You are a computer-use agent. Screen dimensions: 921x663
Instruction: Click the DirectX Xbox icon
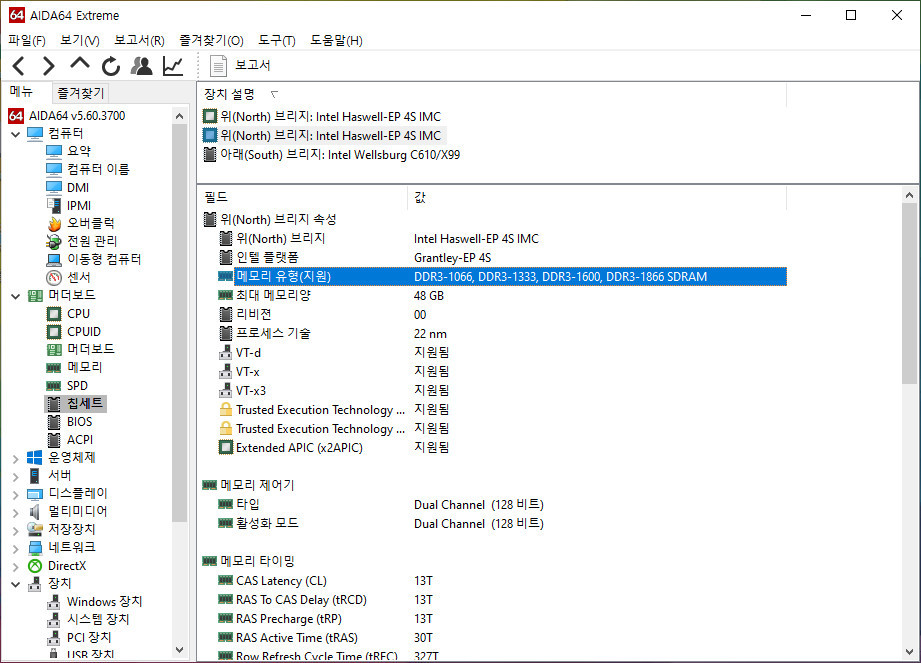(x=35, y=566)
